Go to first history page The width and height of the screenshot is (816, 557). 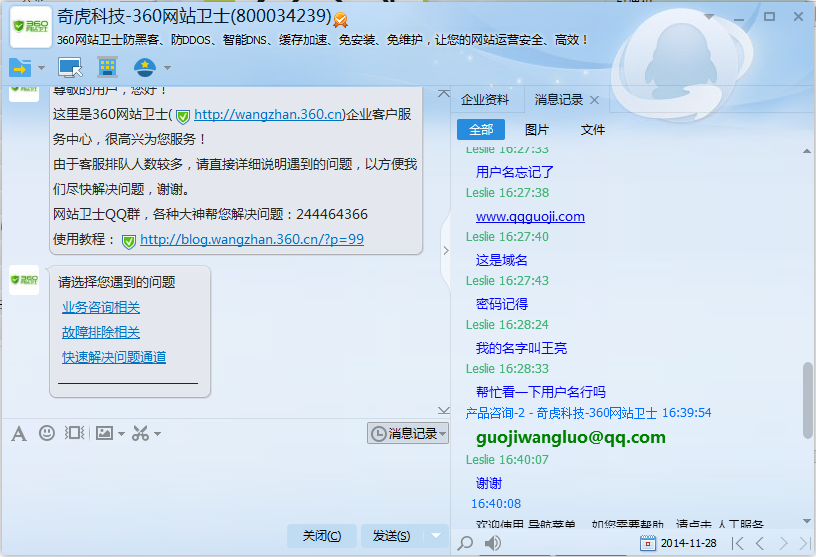(738, 543)
